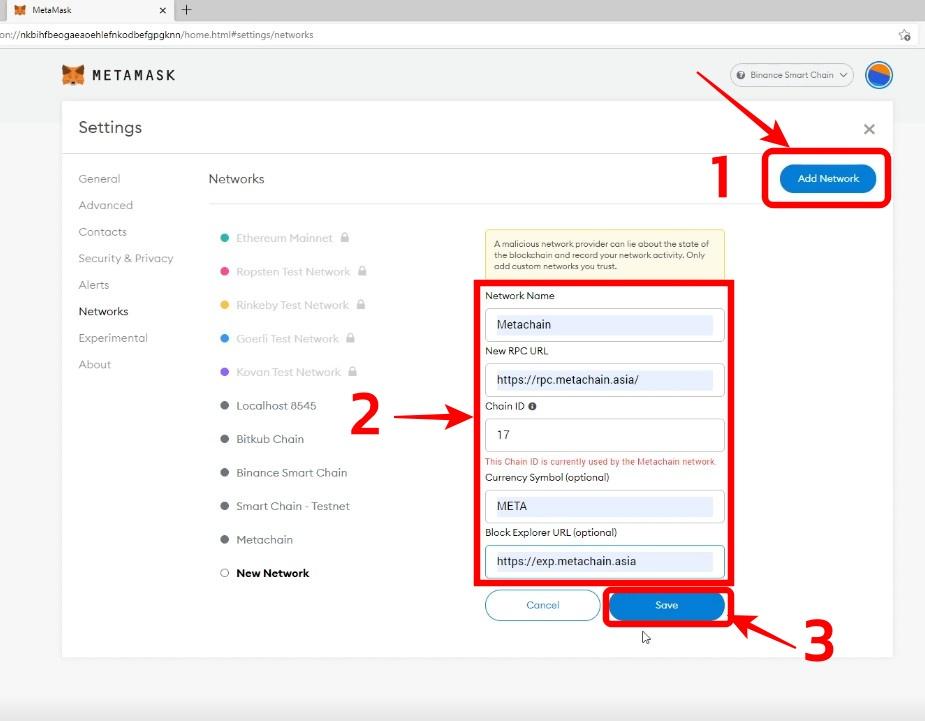The width and height of the screenshot is (925, 721).
Task: Select Goerli Test Network
Action: coord(287,339)
